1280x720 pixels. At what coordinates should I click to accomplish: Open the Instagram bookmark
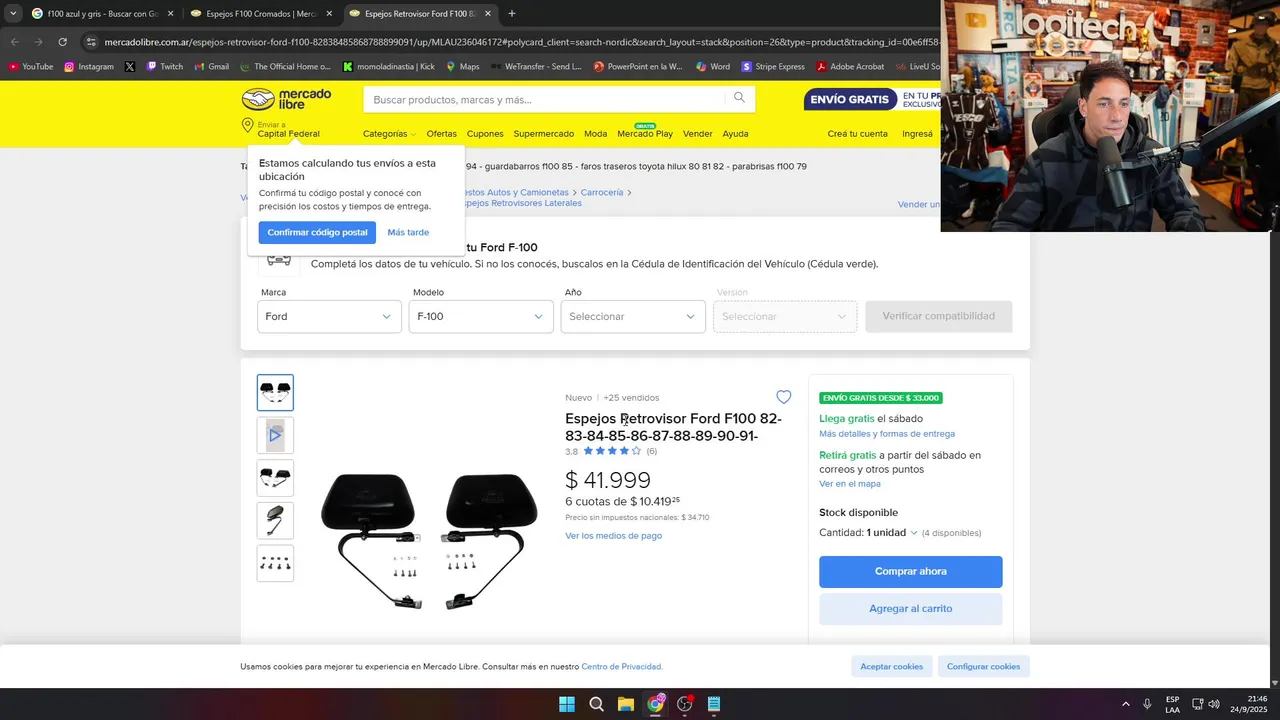tap(89, 67)
